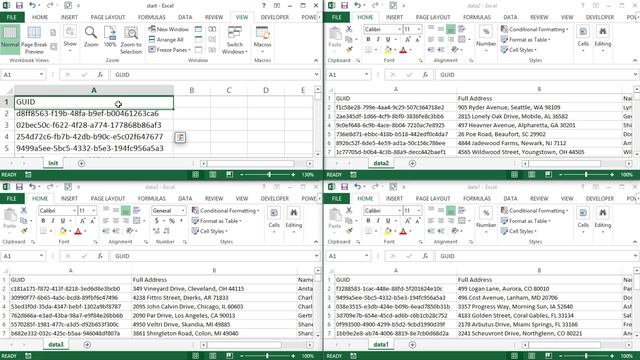Viewport: 640px width, 360px height.
Task: Click Undo icon in start window
Action: (x=32, y=5)
